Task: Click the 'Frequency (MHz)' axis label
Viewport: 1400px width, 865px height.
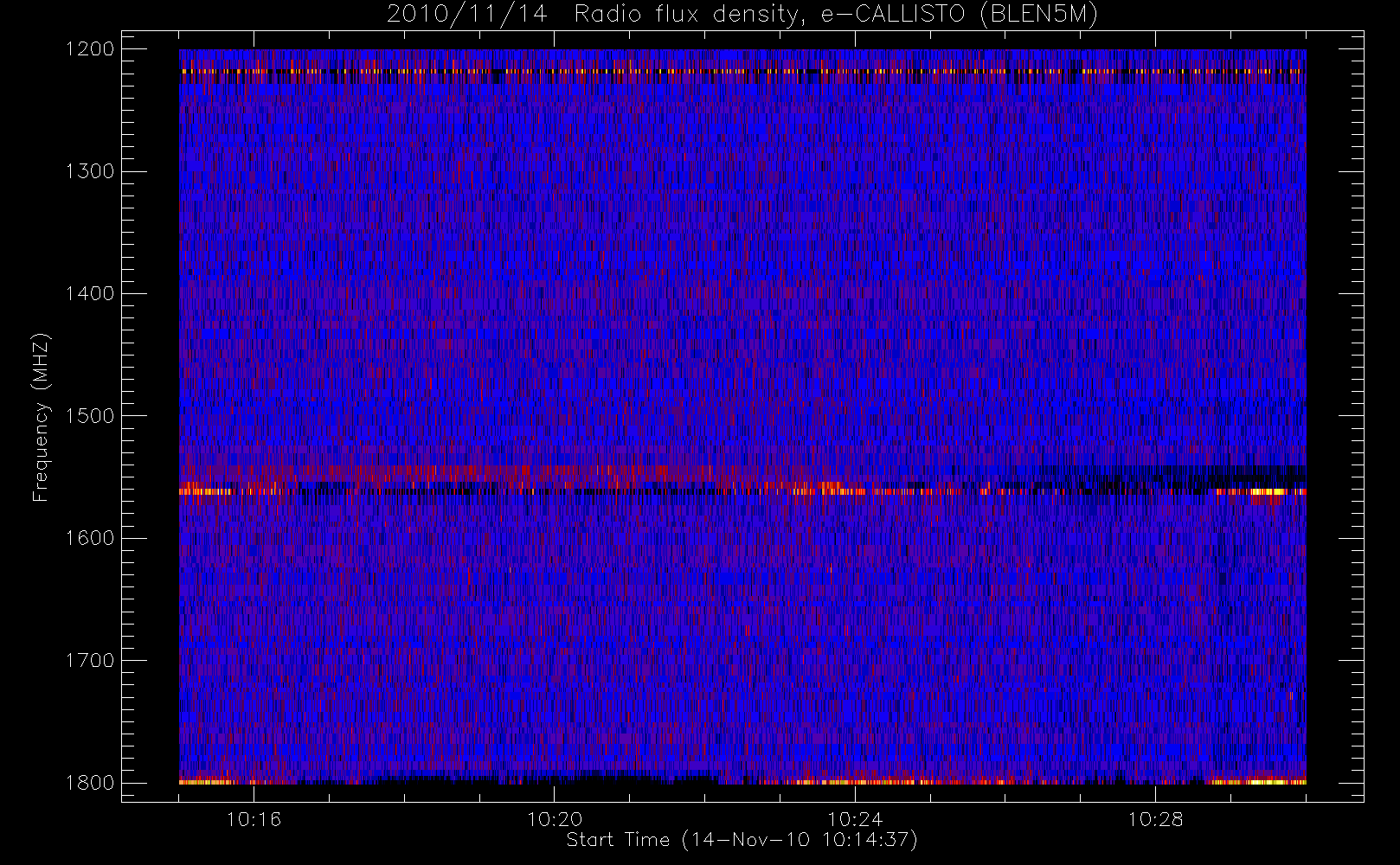Action: 41,417
